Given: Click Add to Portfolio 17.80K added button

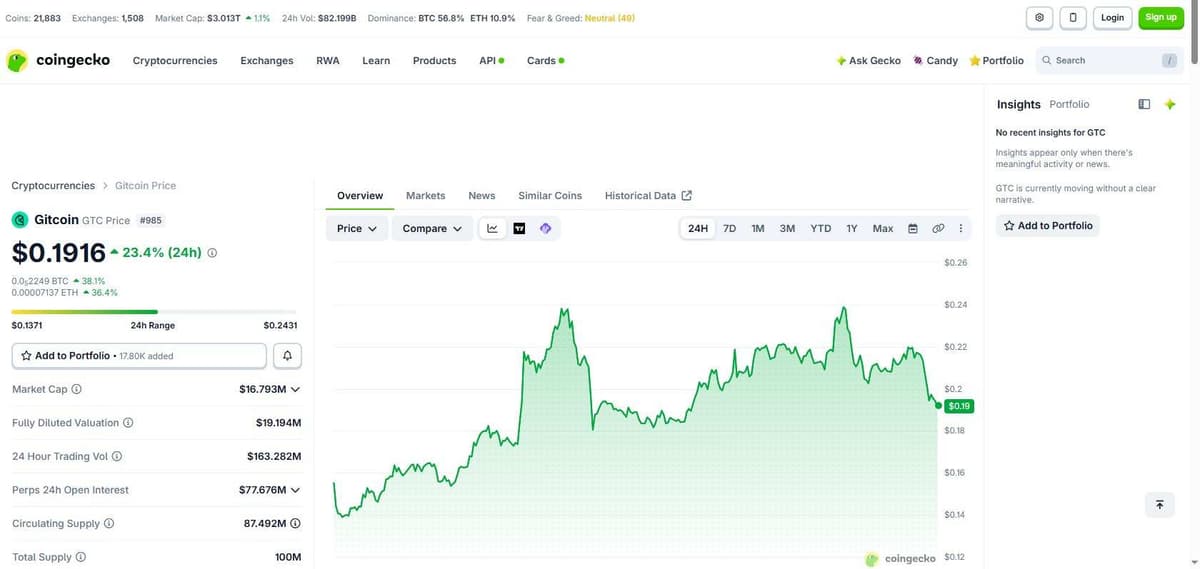Looking at the screenshot, I should 139,355.
